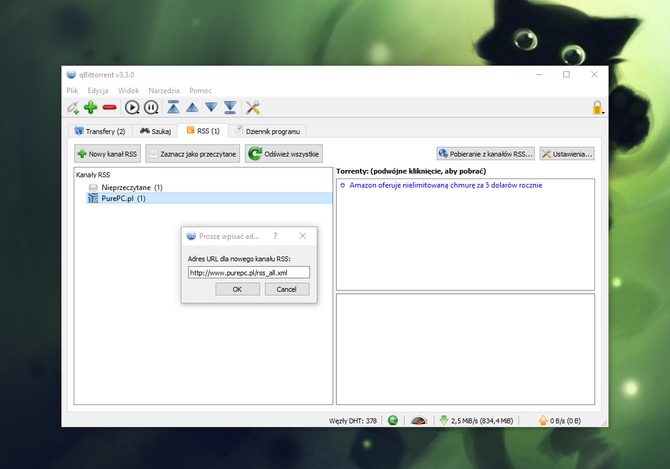
Task: Click the yellow padlock lock icon
Action: pos(597,107)
